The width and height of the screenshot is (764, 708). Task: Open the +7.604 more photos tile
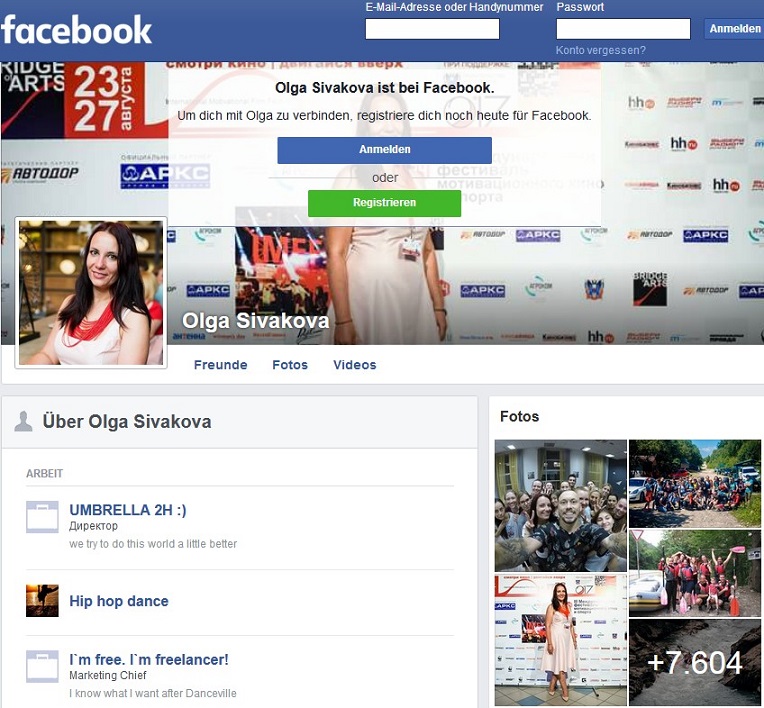point(695,662)
